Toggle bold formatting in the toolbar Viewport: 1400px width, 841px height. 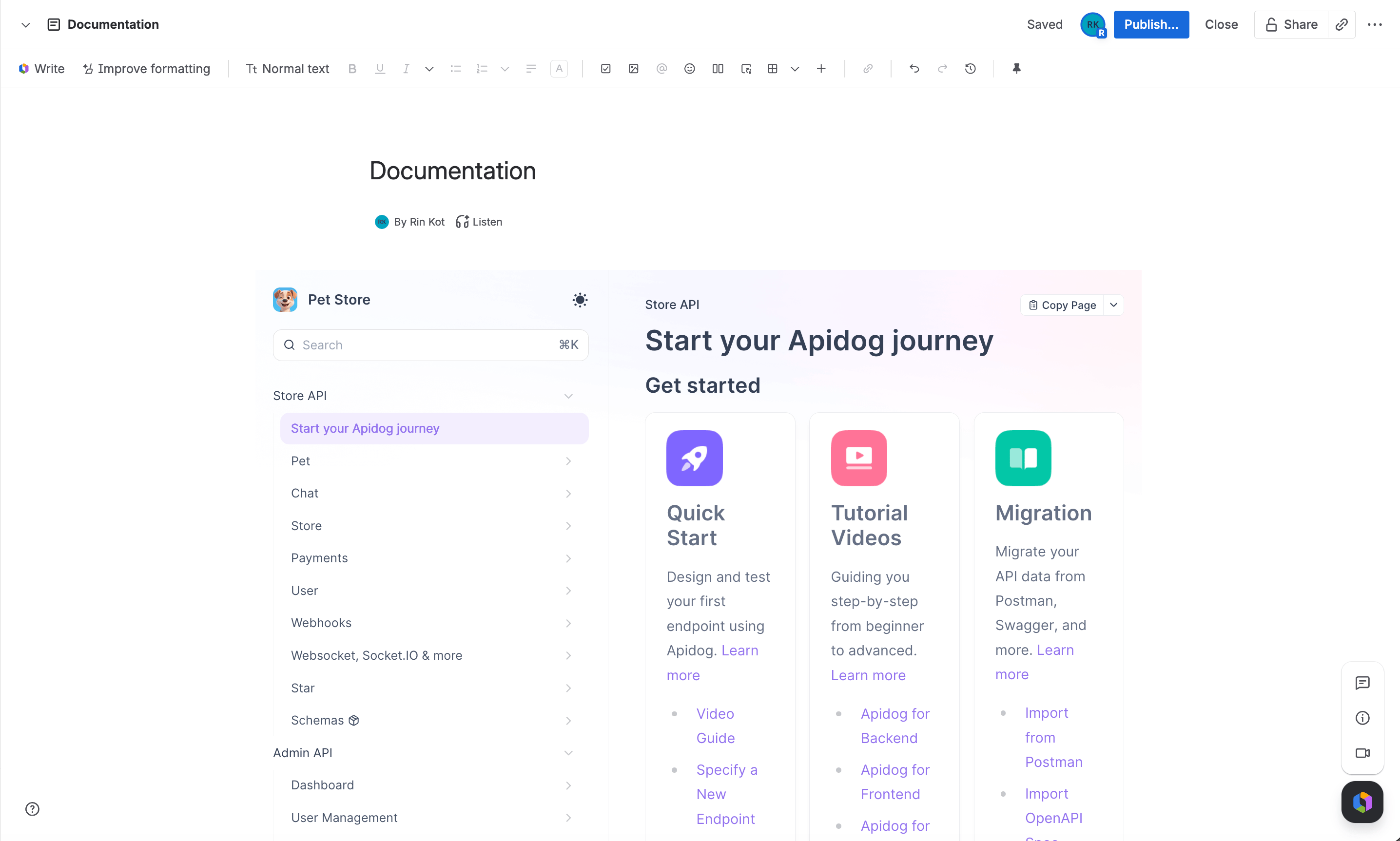[352, 69]
